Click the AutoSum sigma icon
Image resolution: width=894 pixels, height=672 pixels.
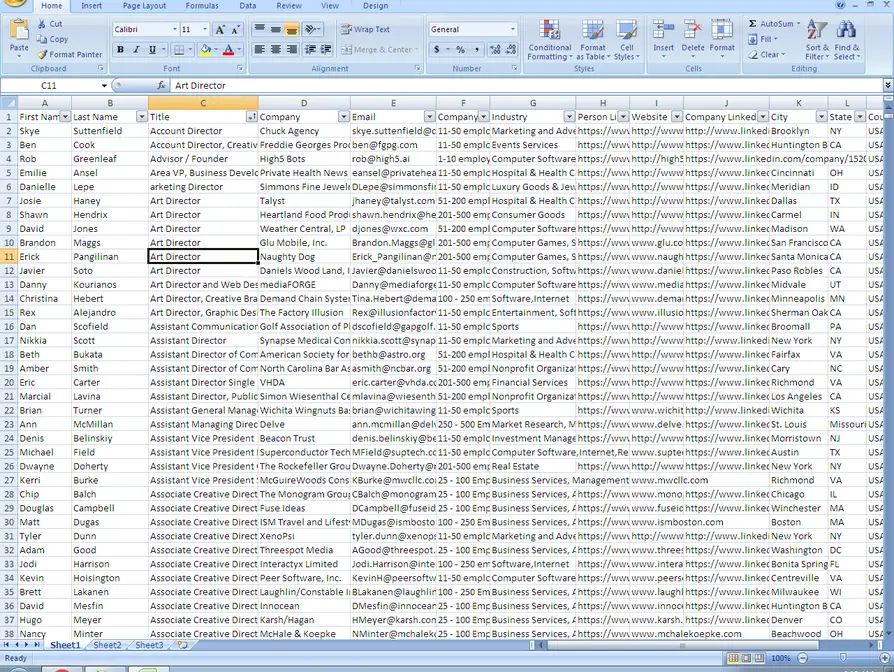753,24
